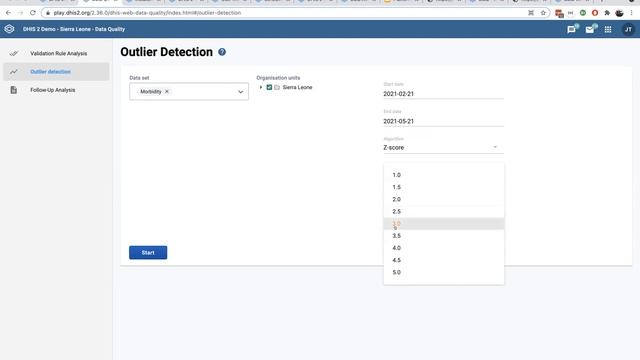Select threshold 1.0 from the list
This screenshot has height=360, width=640.
(x=444, y=175)
